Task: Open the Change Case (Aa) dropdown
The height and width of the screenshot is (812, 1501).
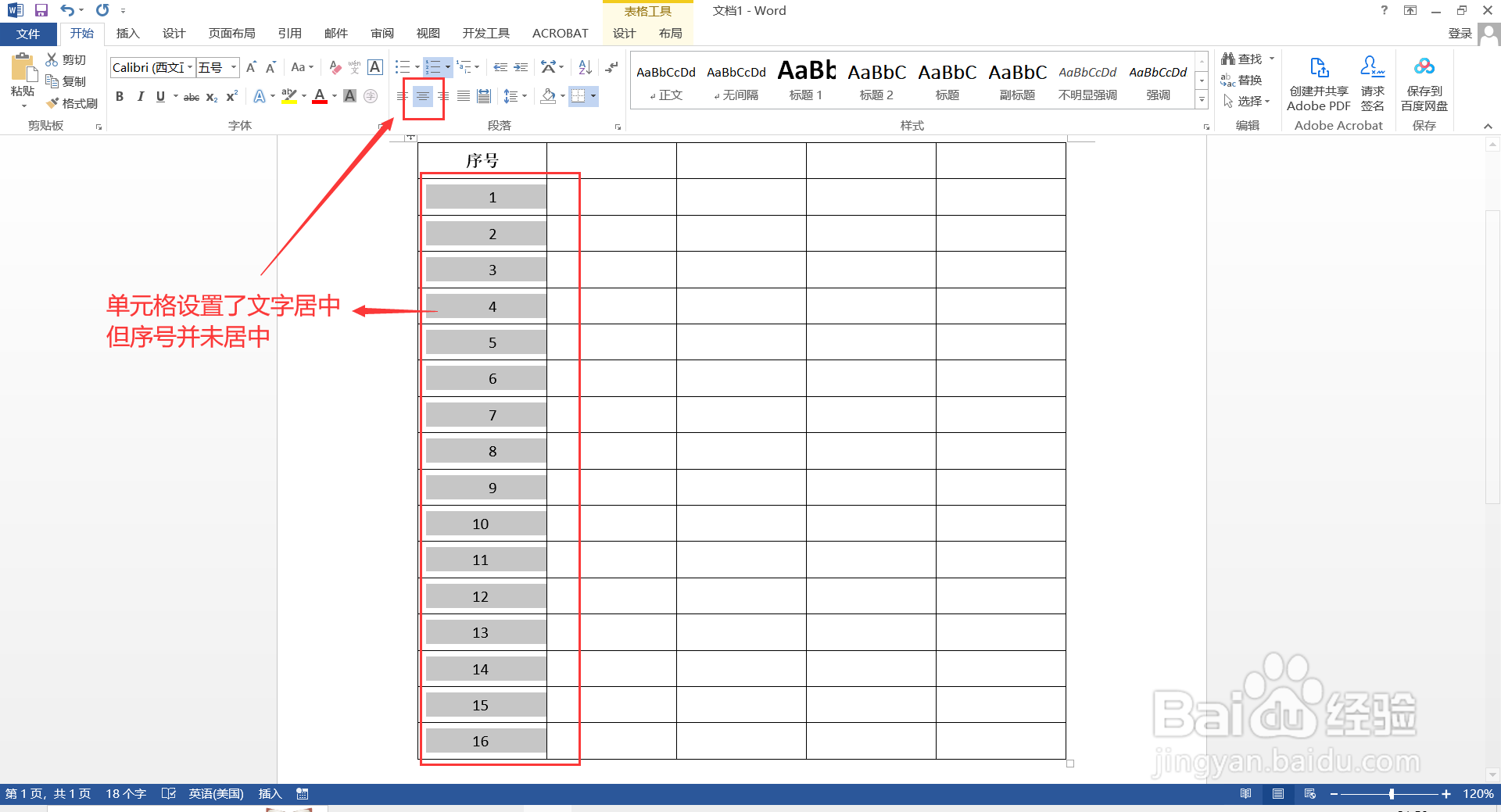Action: 302,67
